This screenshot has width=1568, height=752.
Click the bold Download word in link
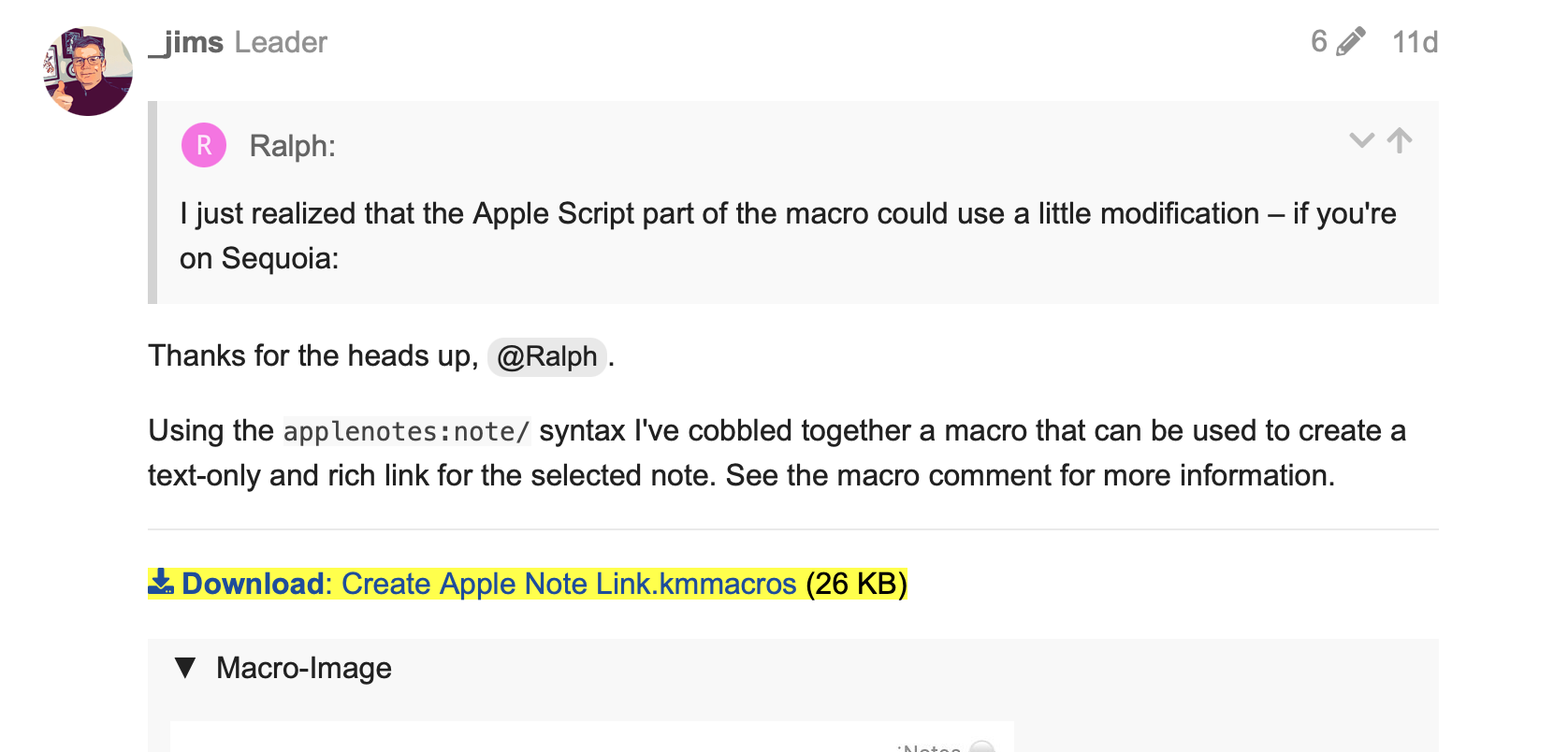tap(253, 584)
